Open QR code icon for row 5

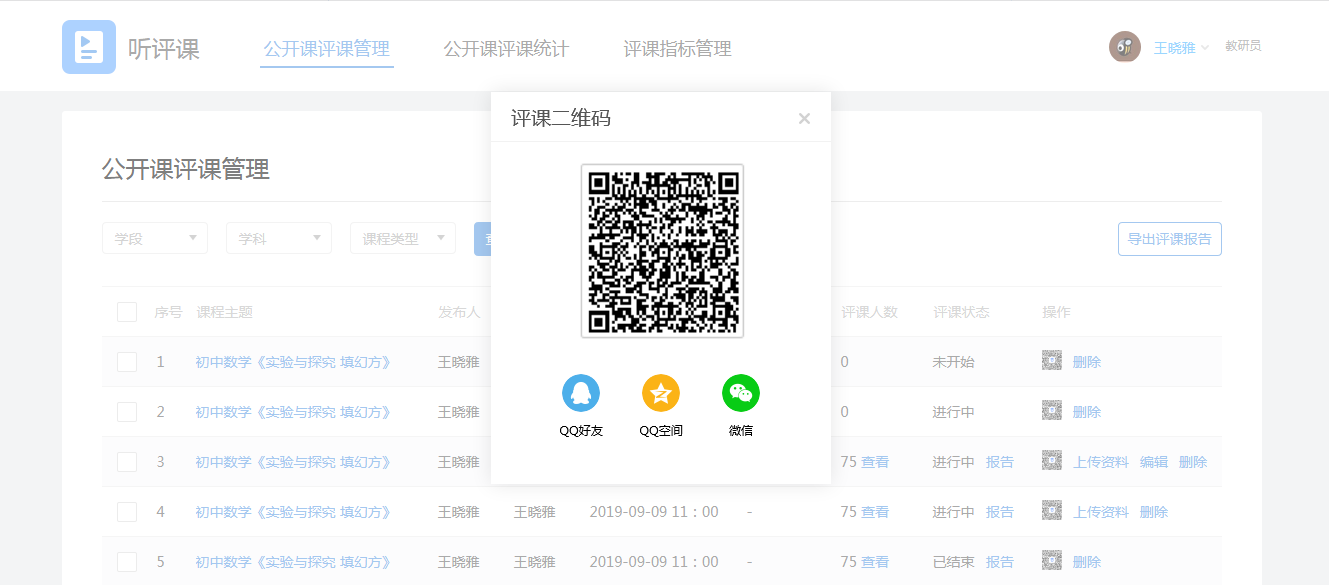1051,561
